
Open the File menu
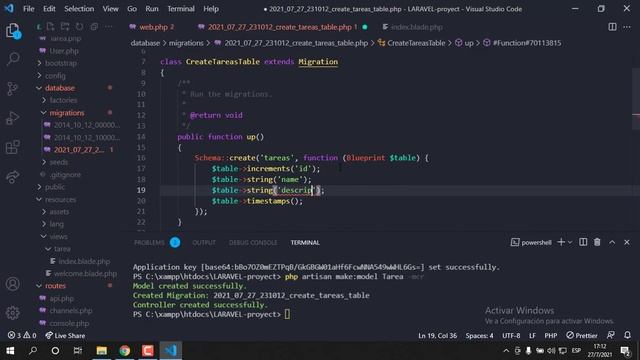pyautogui.click(x=29, y=9)
